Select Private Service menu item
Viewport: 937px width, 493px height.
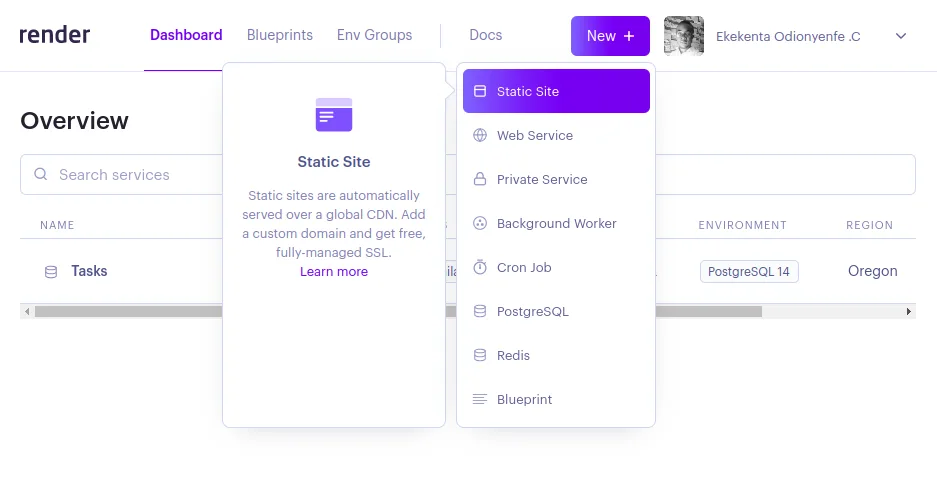click(556, 179)
